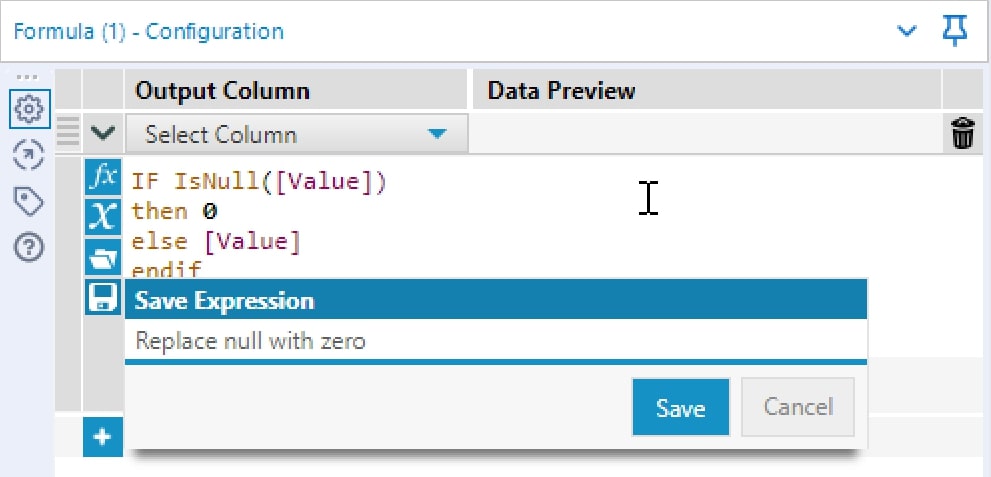Pin the Configuration window
This screenshot has height=477, width=991.
955,31
